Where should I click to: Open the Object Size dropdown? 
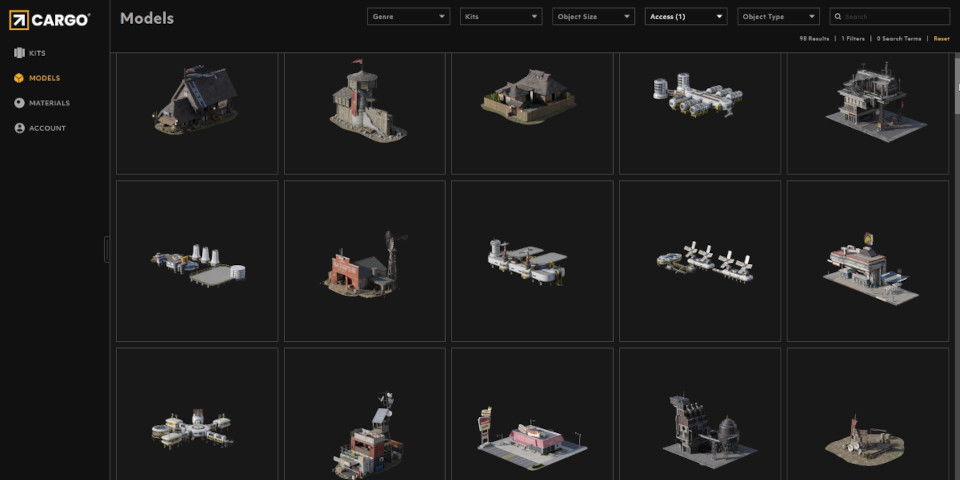(593, 17)
